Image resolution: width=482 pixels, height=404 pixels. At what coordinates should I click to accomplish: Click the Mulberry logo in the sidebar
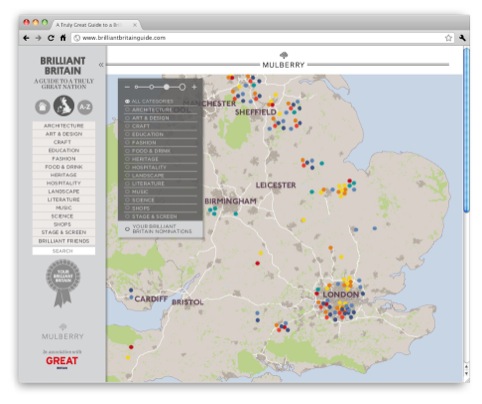63,332
